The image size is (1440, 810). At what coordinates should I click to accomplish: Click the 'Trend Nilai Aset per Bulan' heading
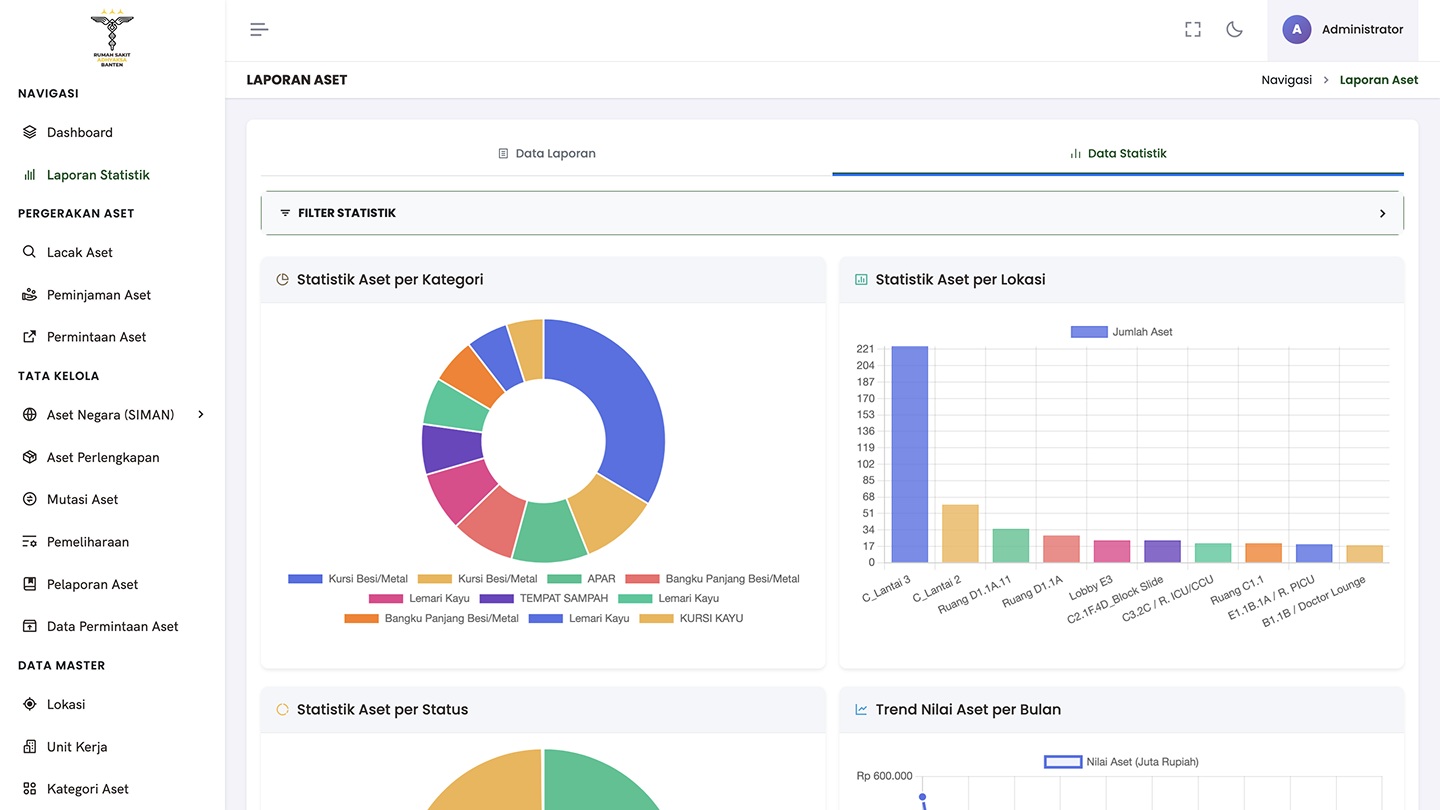(968, 710)
